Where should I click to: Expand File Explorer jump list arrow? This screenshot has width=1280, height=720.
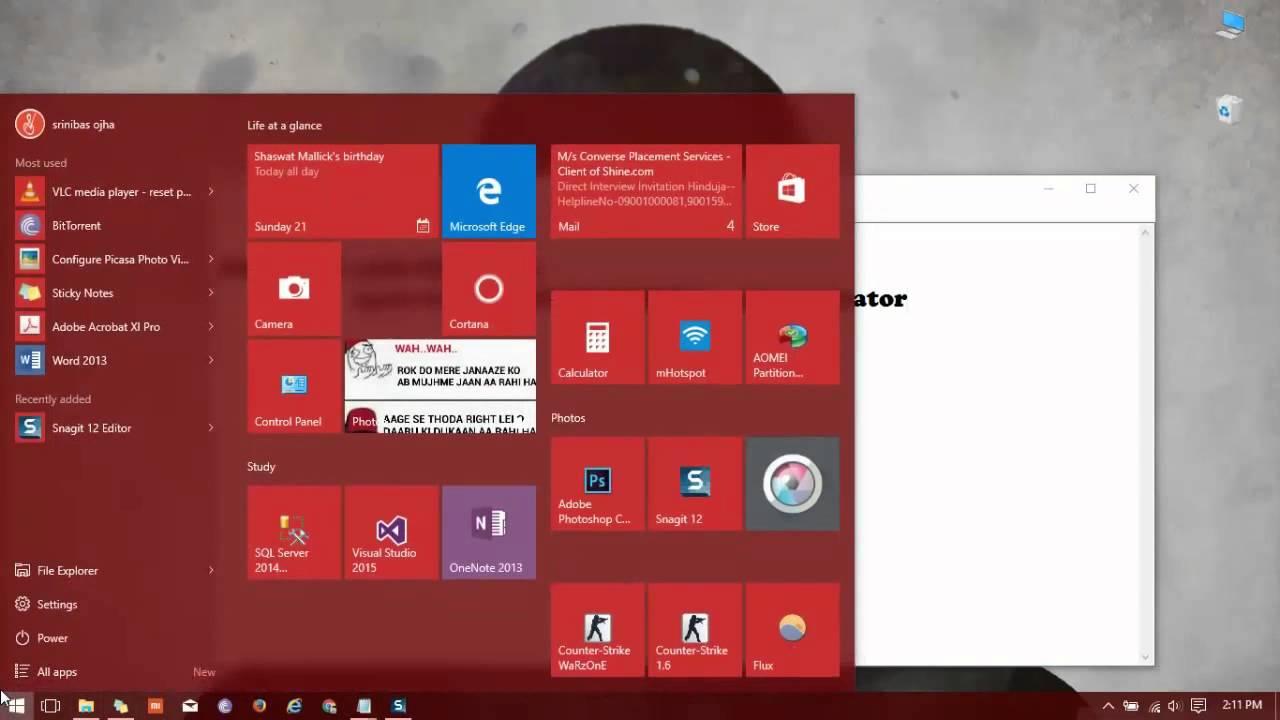point(211,571)
